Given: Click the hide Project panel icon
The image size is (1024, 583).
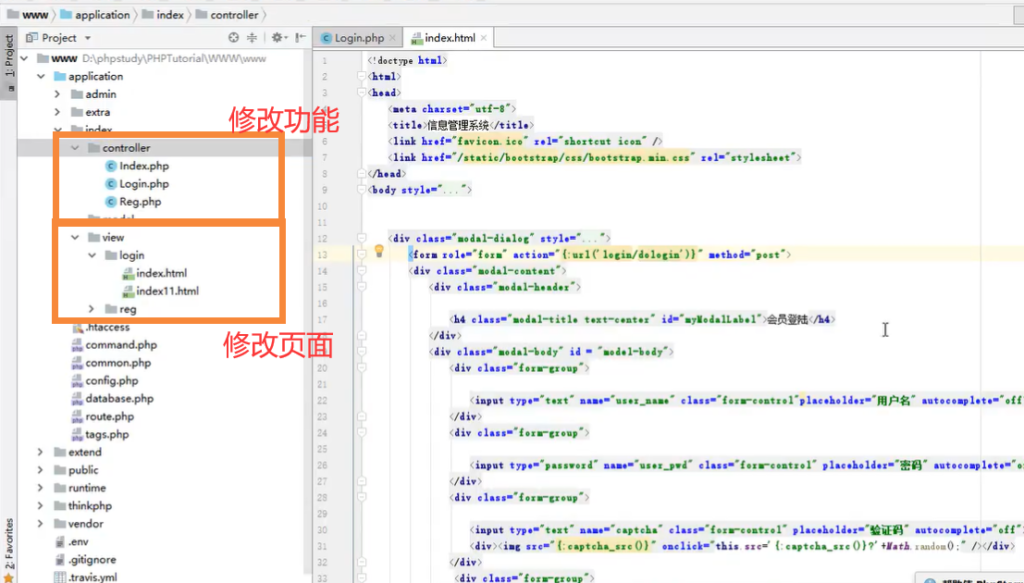Looking at the screenshot, I should coord(300,38).
